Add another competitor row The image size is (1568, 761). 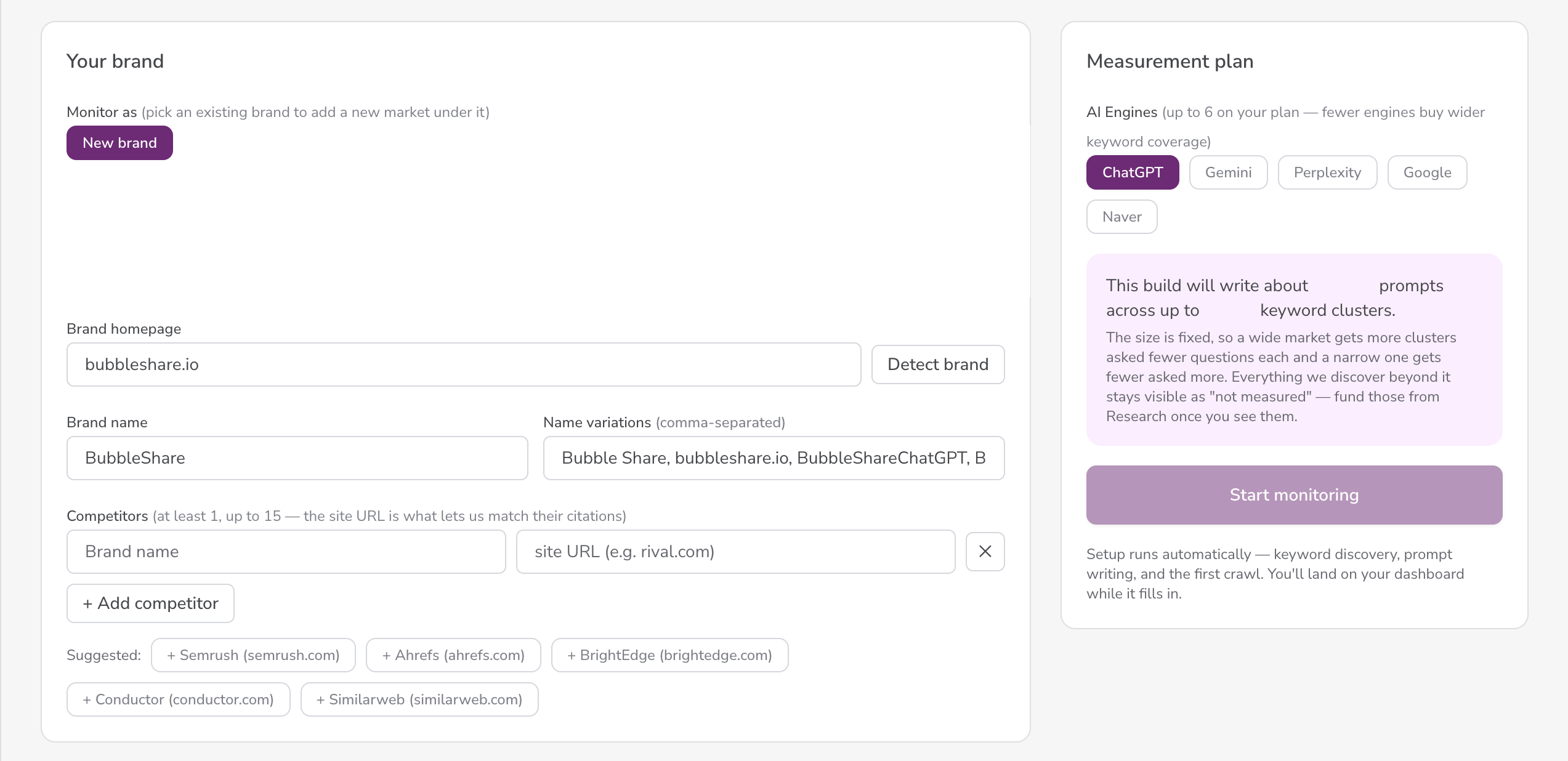[x=150, y=603]
